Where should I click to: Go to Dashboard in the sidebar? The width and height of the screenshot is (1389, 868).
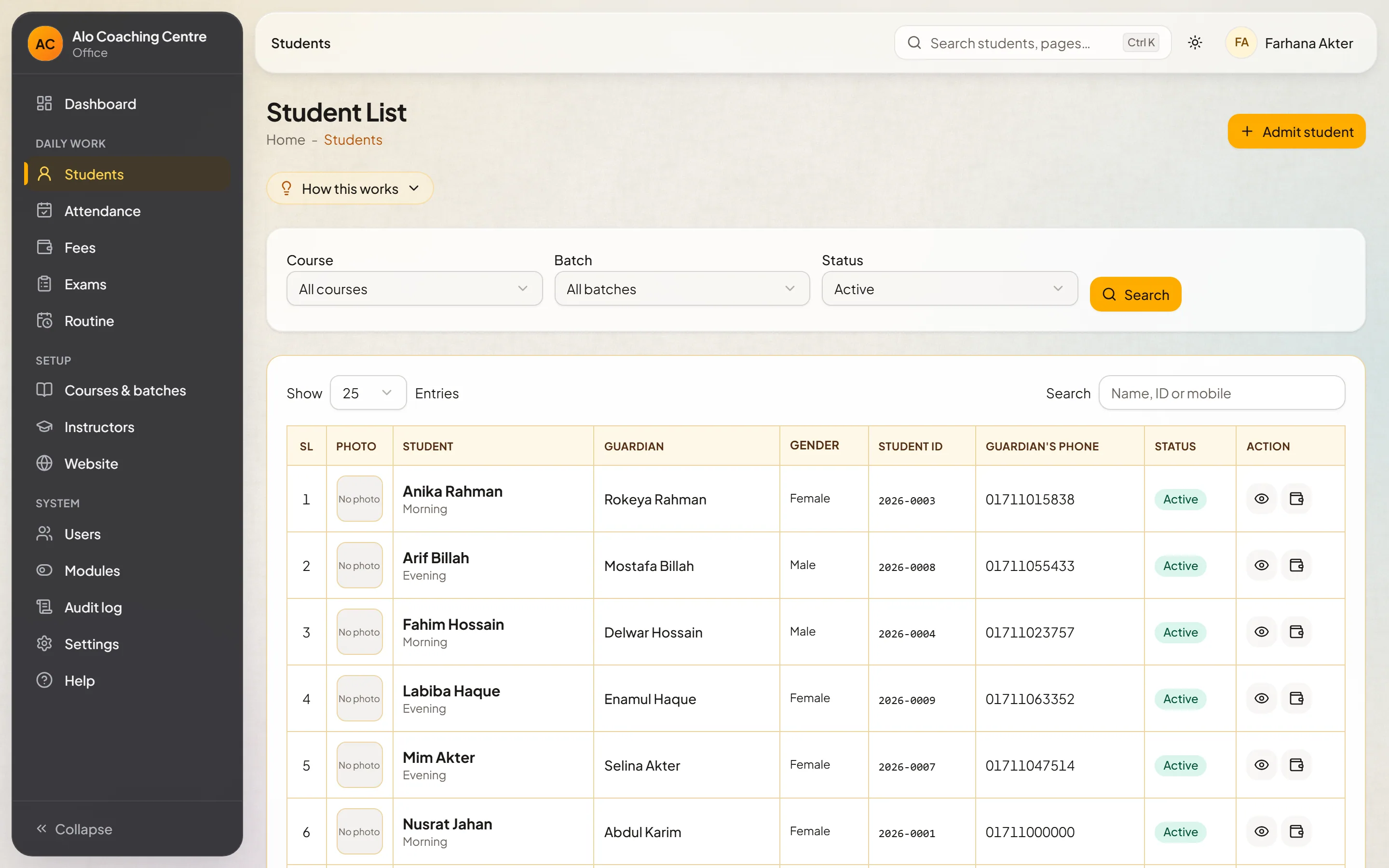[127, 104]
